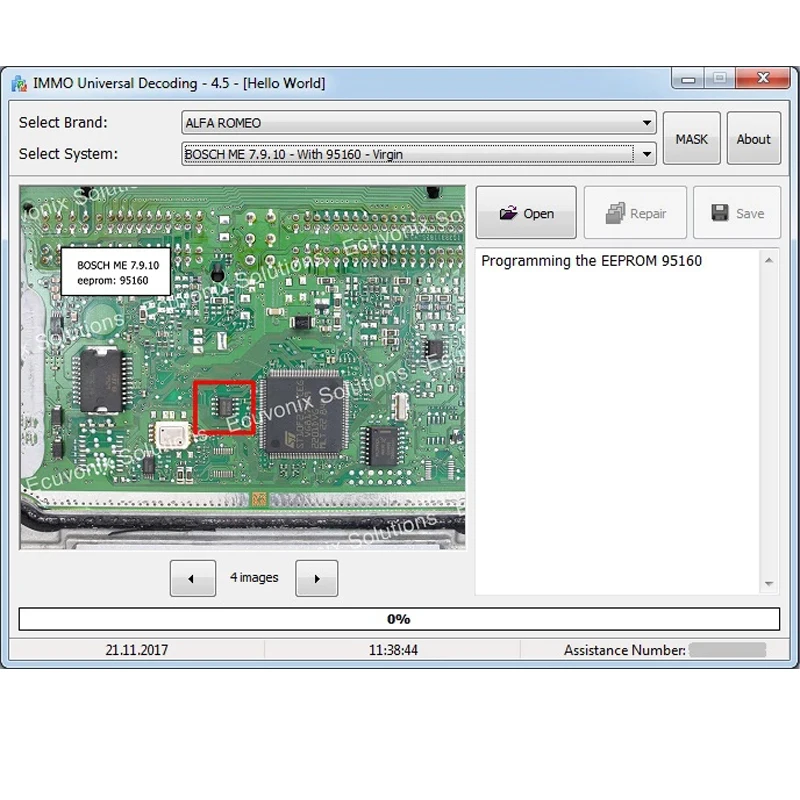The height and width of the screenshot is (800, 800).
Task: Click the Repair button
Action: pos(635,212)
